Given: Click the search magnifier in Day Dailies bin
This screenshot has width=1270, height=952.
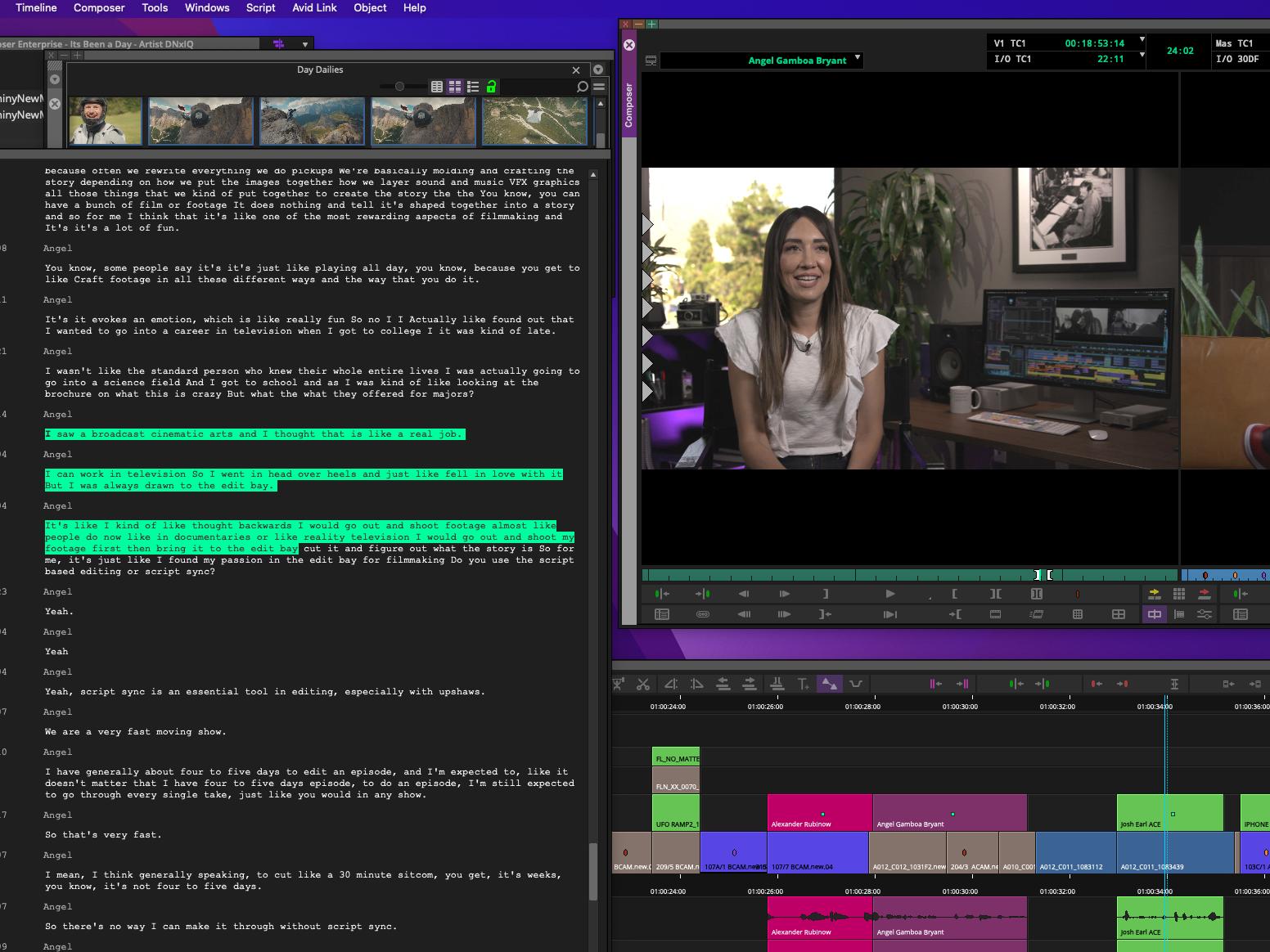Looking at the screenshot, I should click(582, 87).
